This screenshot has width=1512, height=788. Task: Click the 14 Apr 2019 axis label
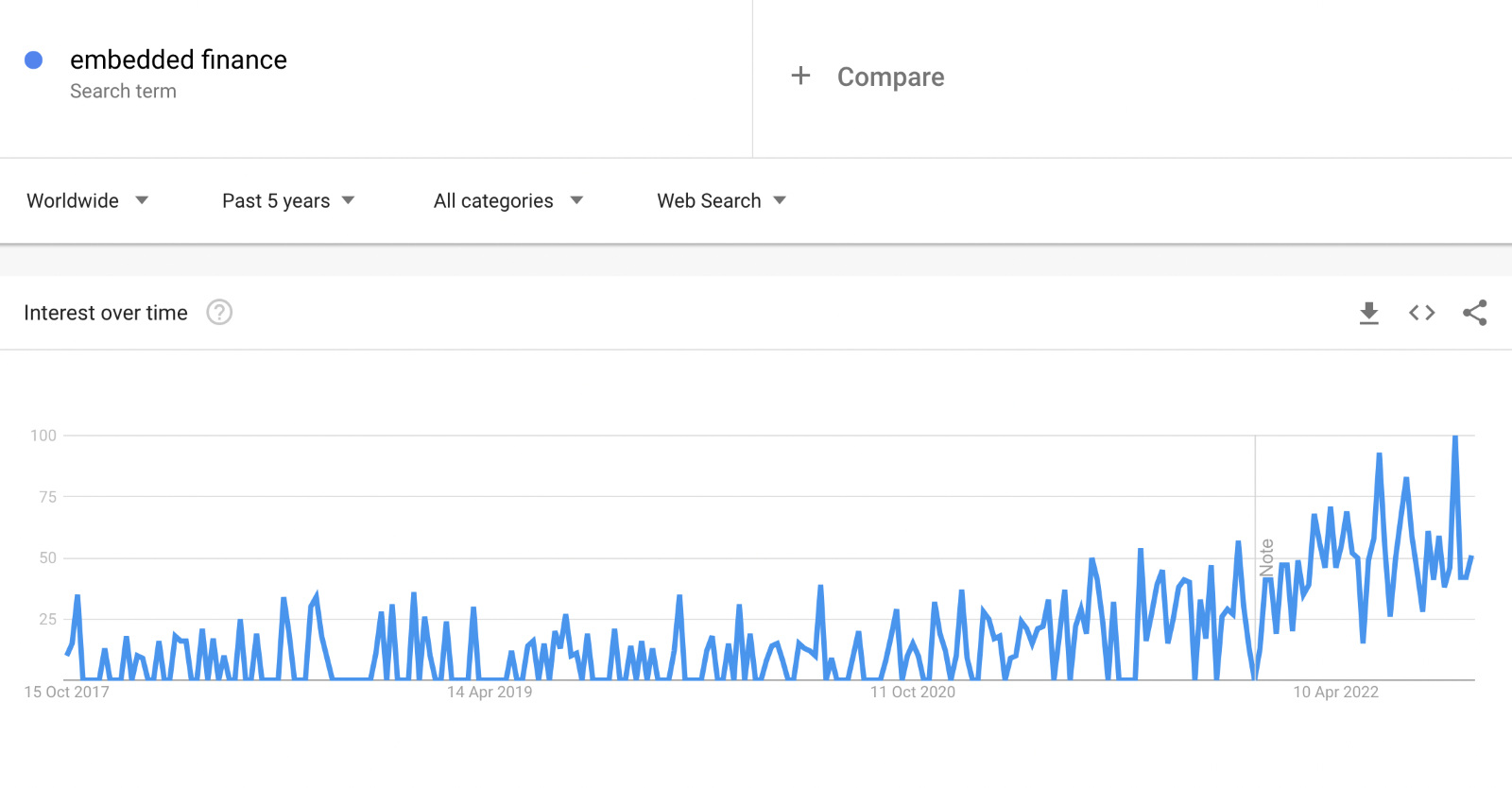point(490,692)
